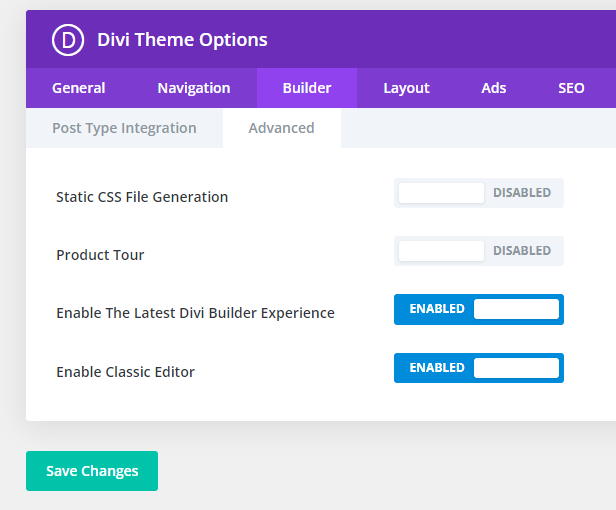616x510 pixels.
Task: Enable Static CSS File Generation toggle
Action: pos(478,193)
